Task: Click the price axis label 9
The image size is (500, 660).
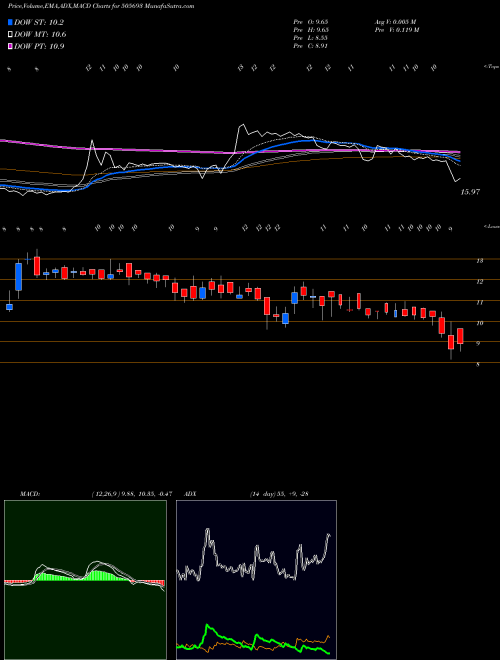Action: [478, 344]
